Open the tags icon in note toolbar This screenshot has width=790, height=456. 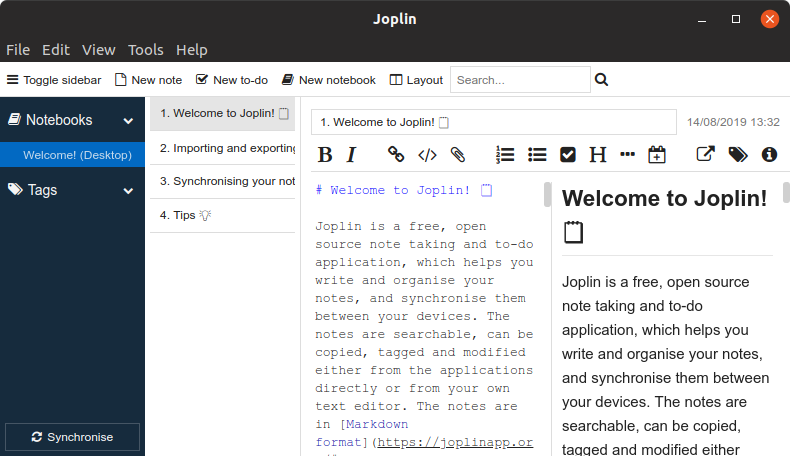(738, 154)
